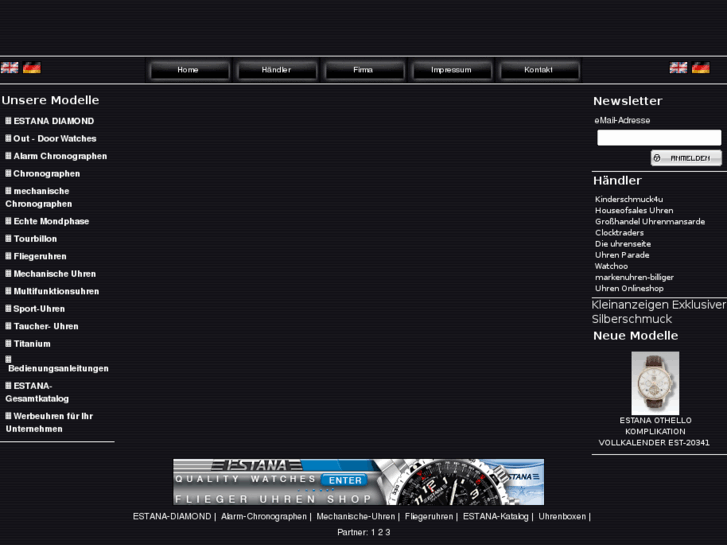Open markenuhren-billiger dealer link
This screenshot has width=727, height=545.
coord(634,277)
